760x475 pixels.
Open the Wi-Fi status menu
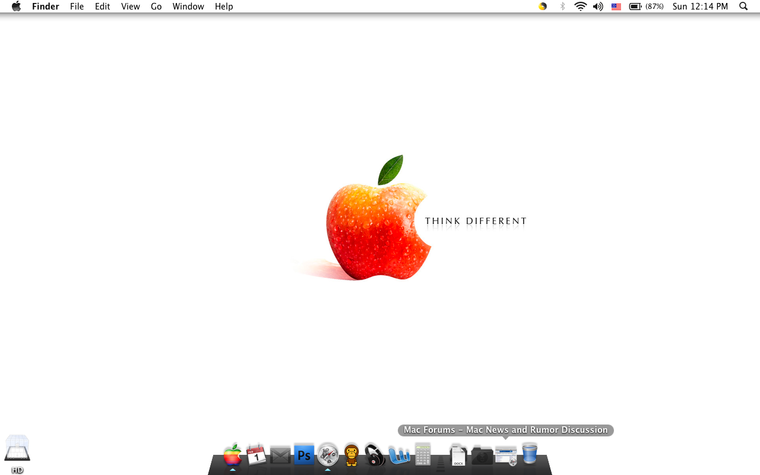tap(580, 6)
